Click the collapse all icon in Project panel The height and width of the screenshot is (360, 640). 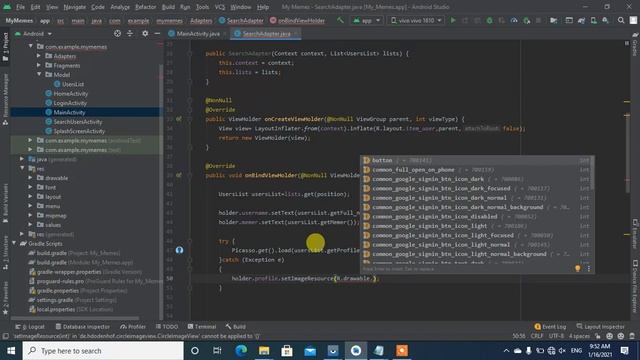point(130,33)
